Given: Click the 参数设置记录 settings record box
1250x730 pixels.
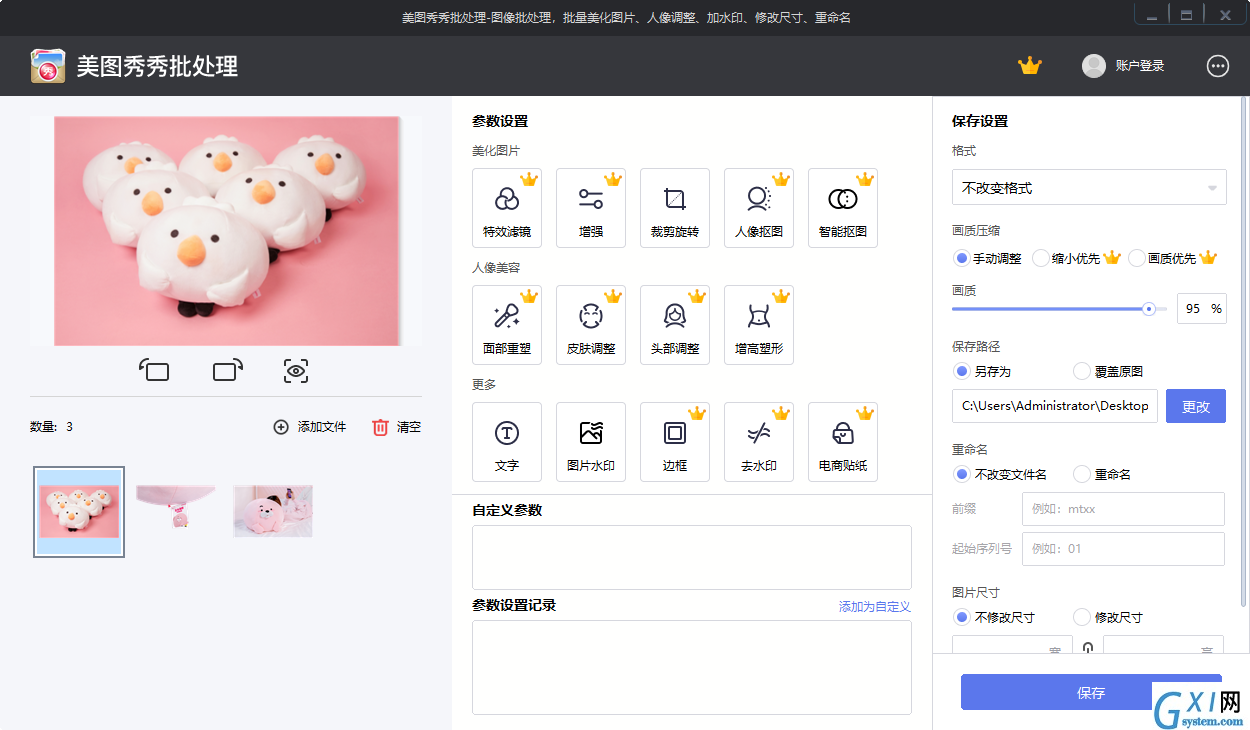Looking at the screenshot, I should pyautogui.click(x=692, y=667).
